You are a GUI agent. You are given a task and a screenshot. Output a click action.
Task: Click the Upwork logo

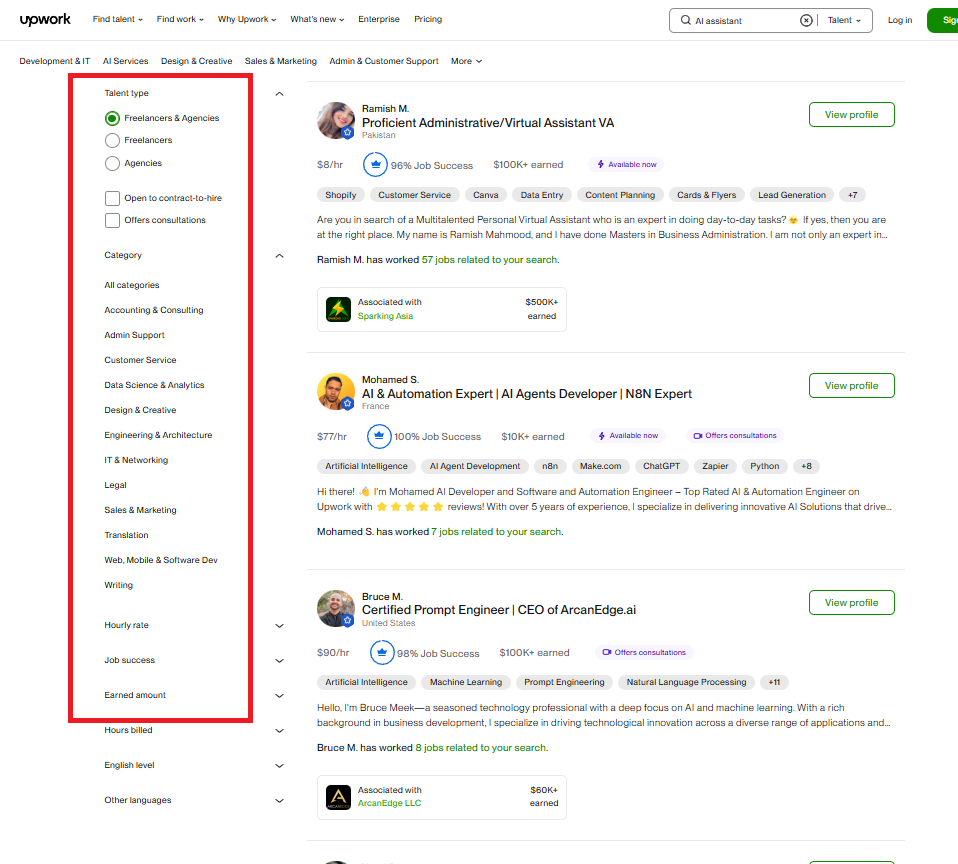(45, 20)
